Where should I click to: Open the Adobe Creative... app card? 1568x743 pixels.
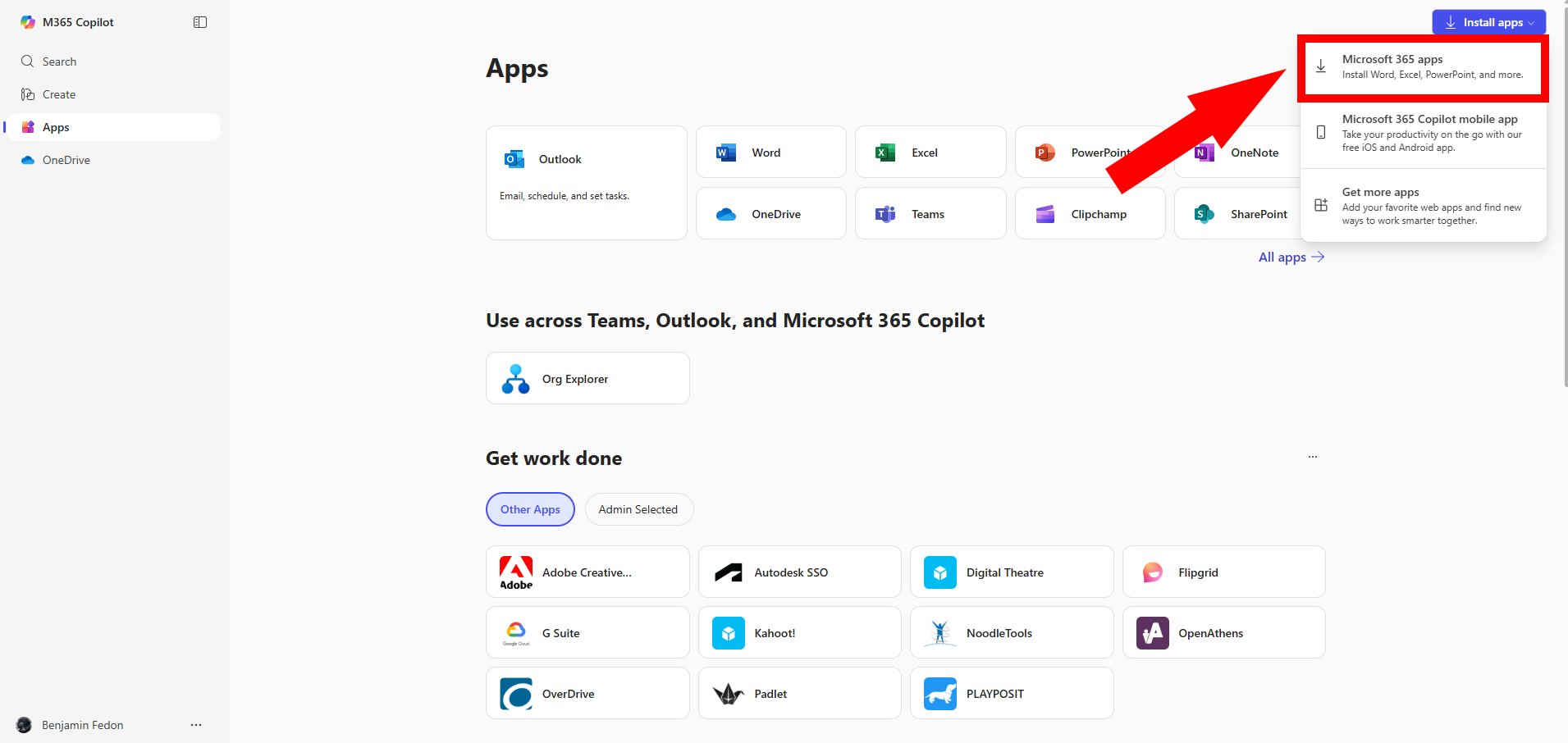coord(587,572)
